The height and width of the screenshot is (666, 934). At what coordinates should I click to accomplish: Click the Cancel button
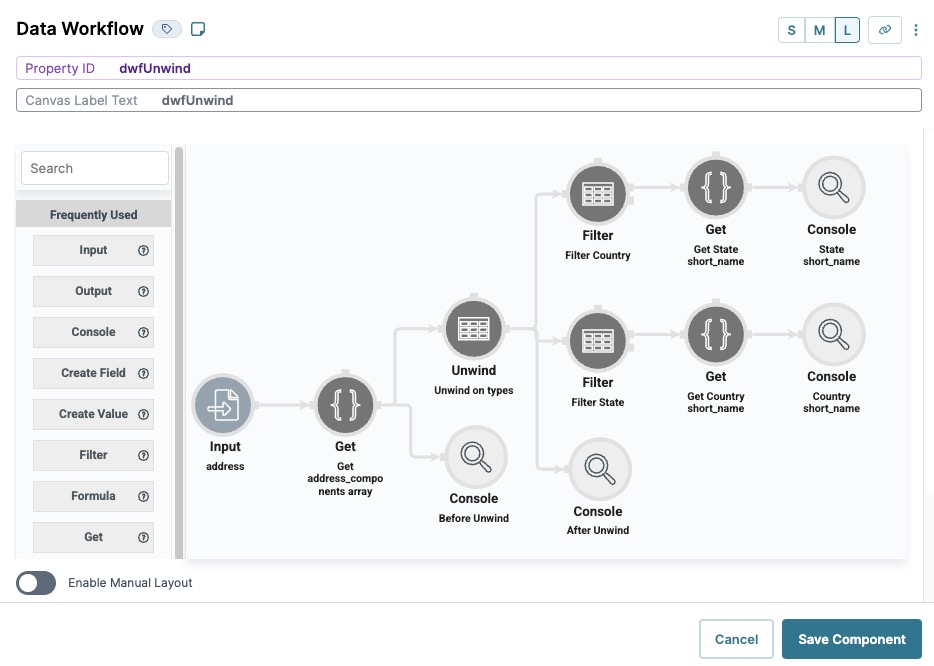(736, 639)
